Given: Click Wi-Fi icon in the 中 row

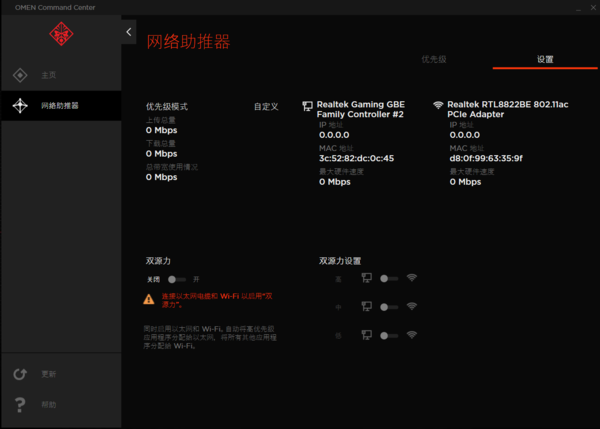Looking at the screenshot, I should tap(412, 306).
